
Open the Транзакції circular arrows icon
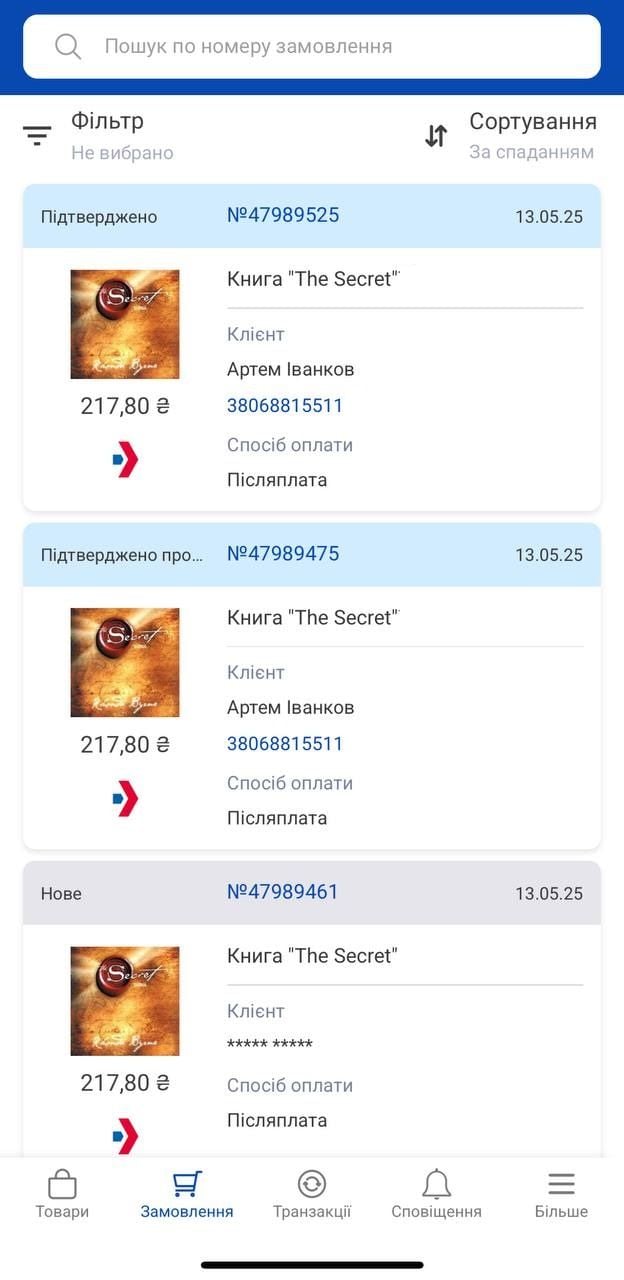coord(312,1184)
